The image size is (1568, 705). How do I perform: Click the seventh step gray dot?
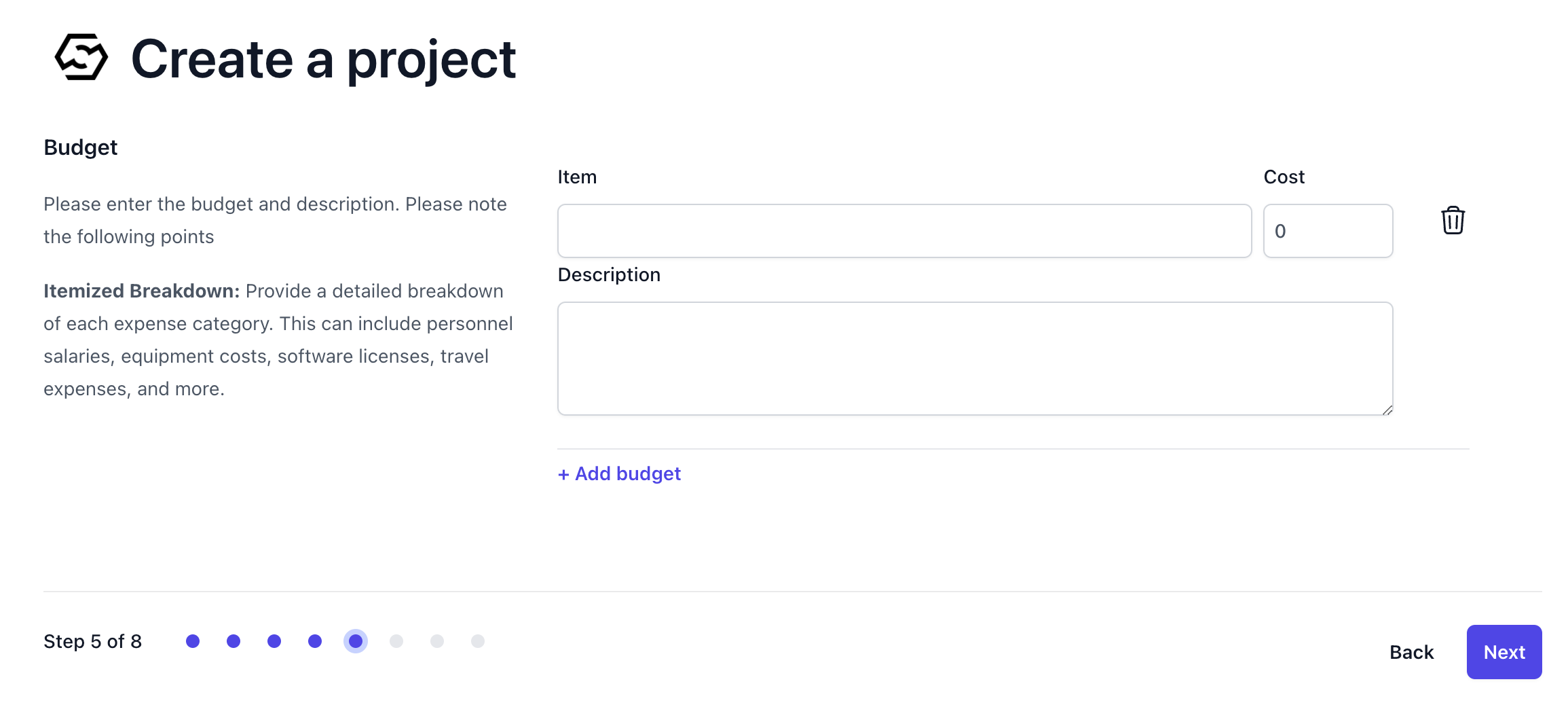point(437,641)
